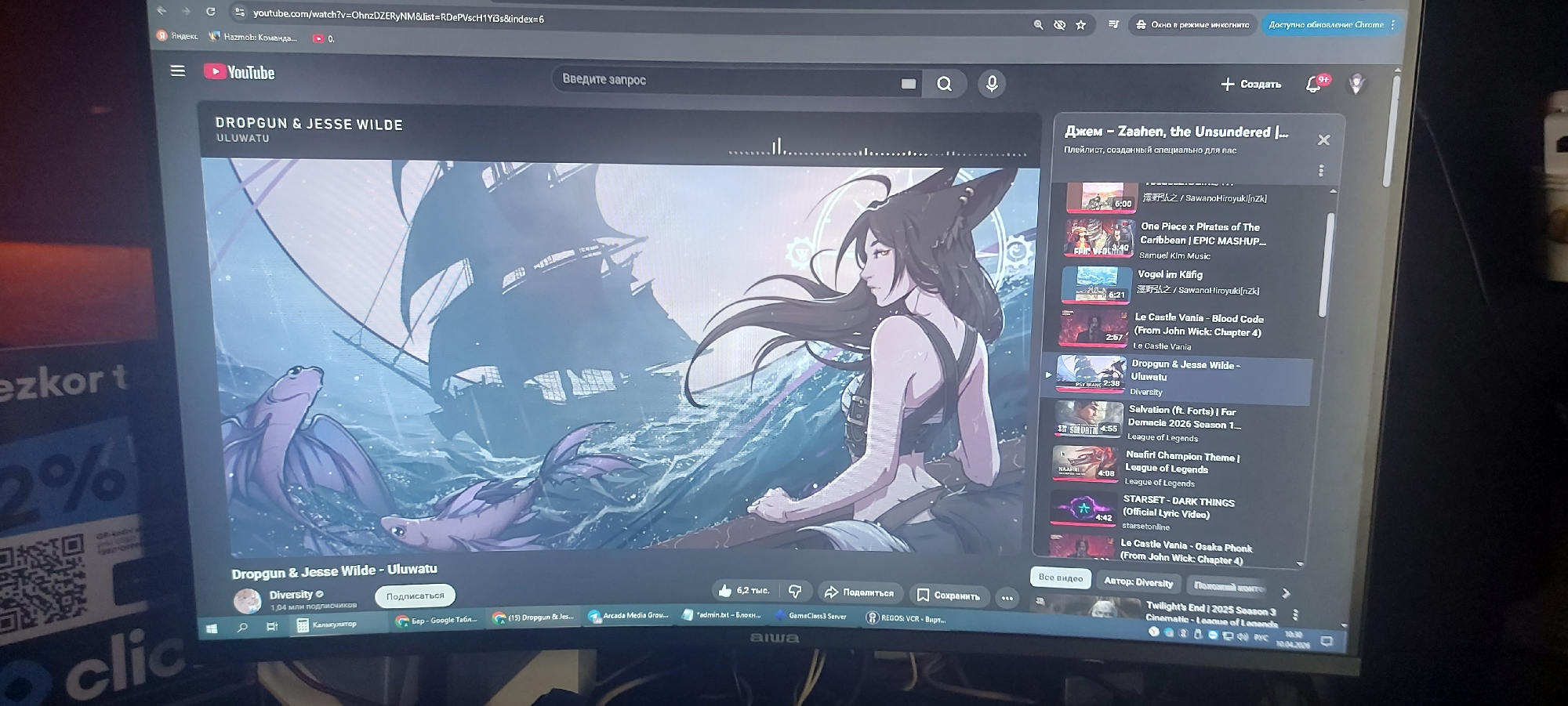The height and width of the screenshot is (706, 1568).
Task: Dislike the Uluwatu video
Action: pos(795,591)
